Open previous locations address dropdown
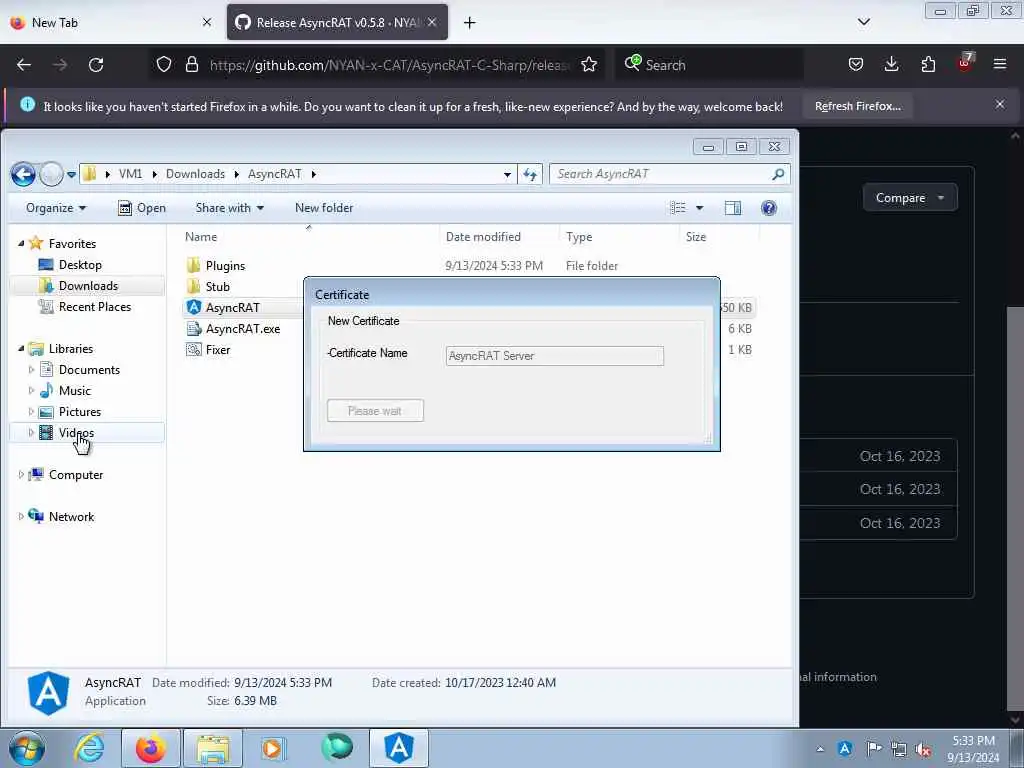 pos(507,174)
